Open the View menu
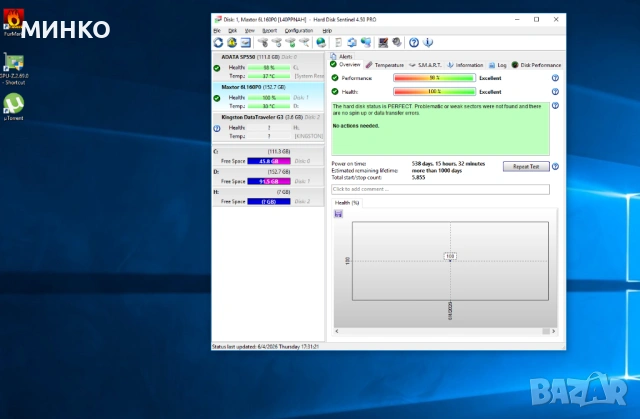 (249, 31)
